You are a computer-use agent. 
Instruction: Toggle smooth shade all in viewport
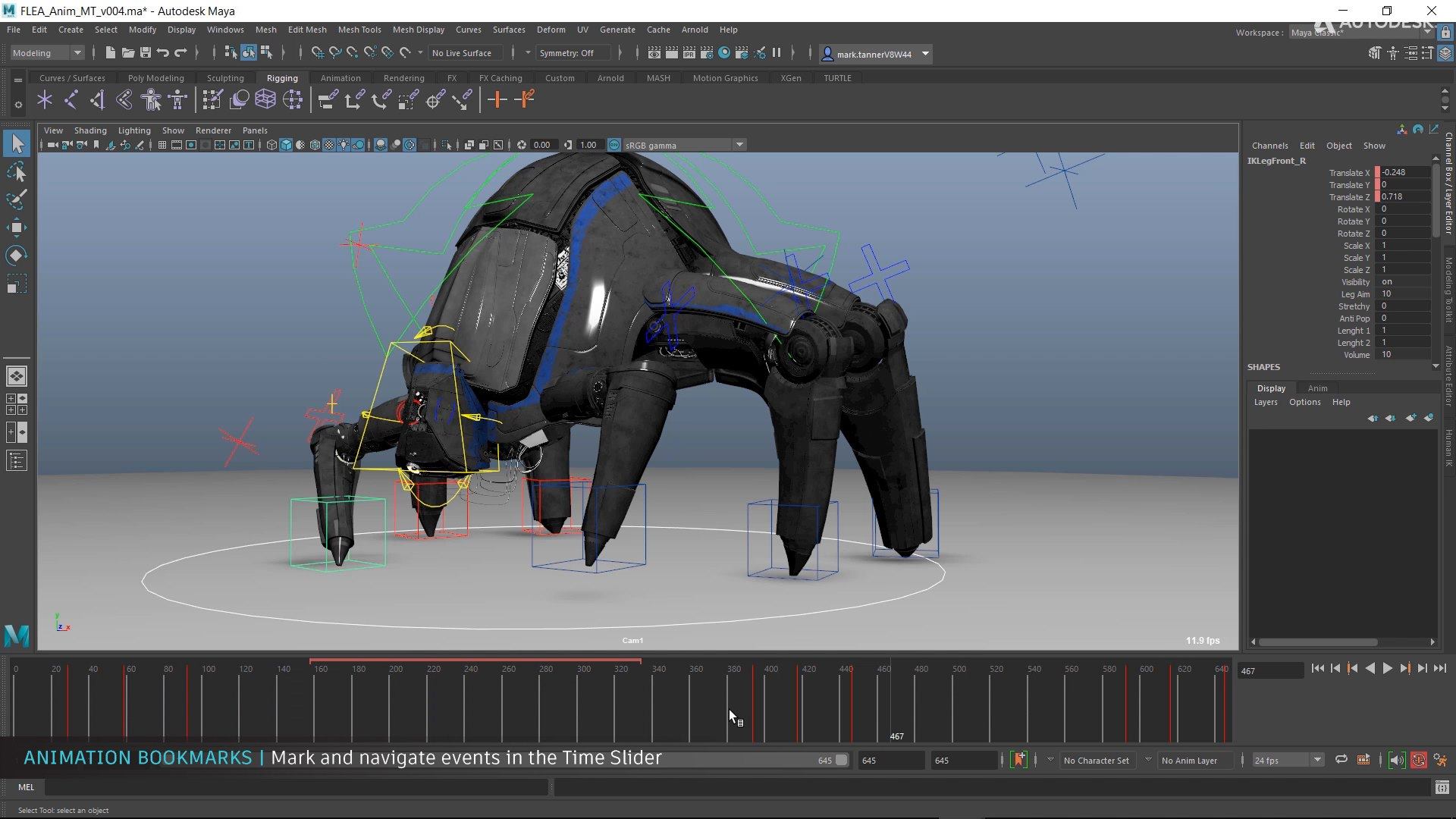coord(286,145)
